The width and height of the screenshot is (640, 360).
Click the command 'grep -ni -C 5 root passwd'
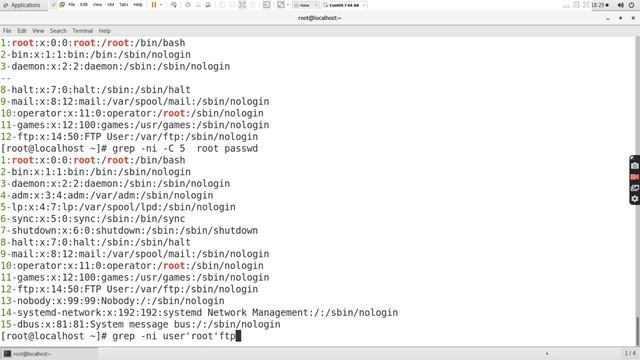coord(185,149)
